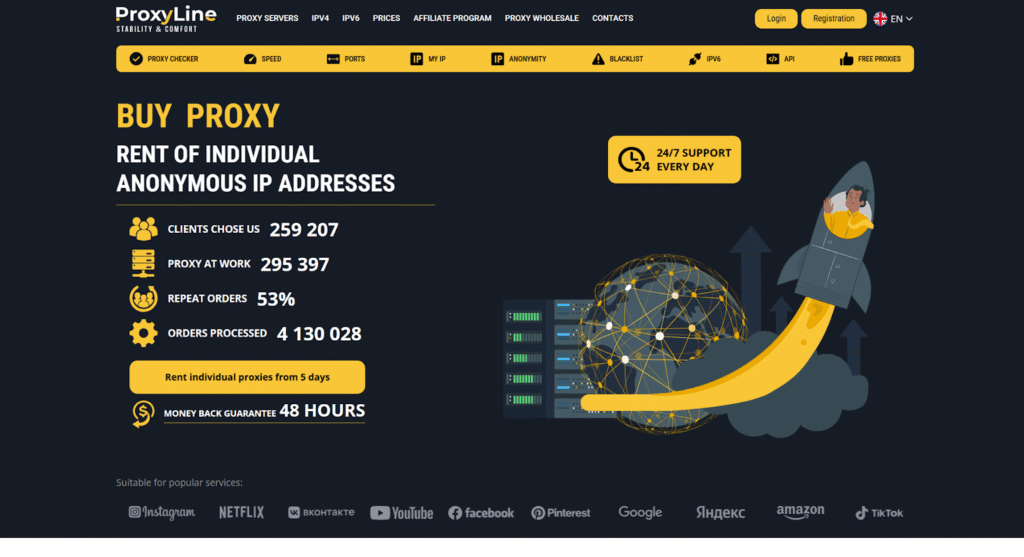Open the Prices menu item
This screenshot has width=1024, height=557.
(x=386, y=18)
